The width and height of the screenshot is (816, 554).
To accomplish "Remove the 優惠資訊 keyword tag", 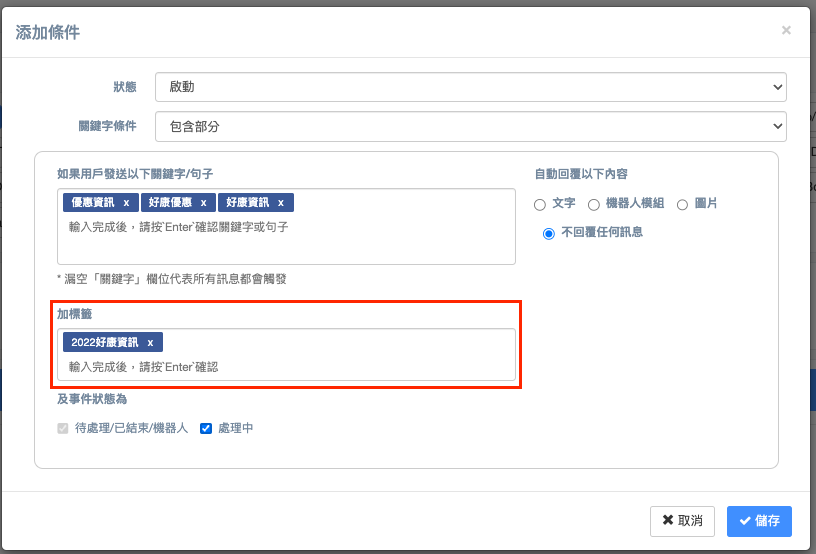I will click(126, 203).
